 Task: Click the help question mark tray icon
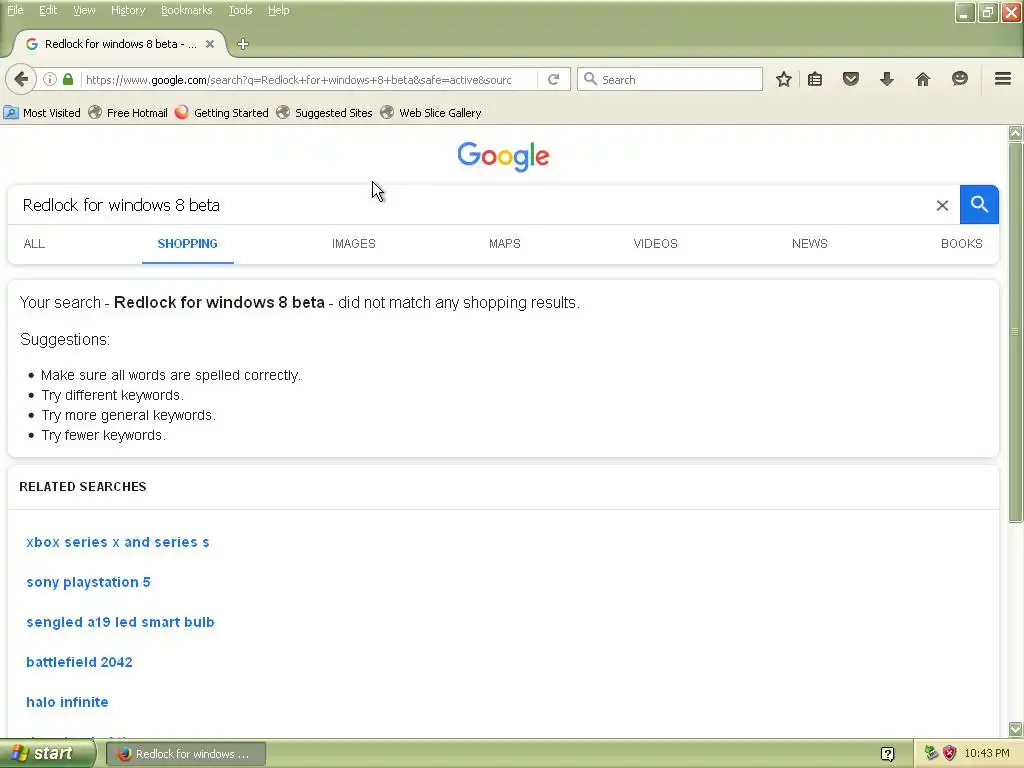coord(888,754)
